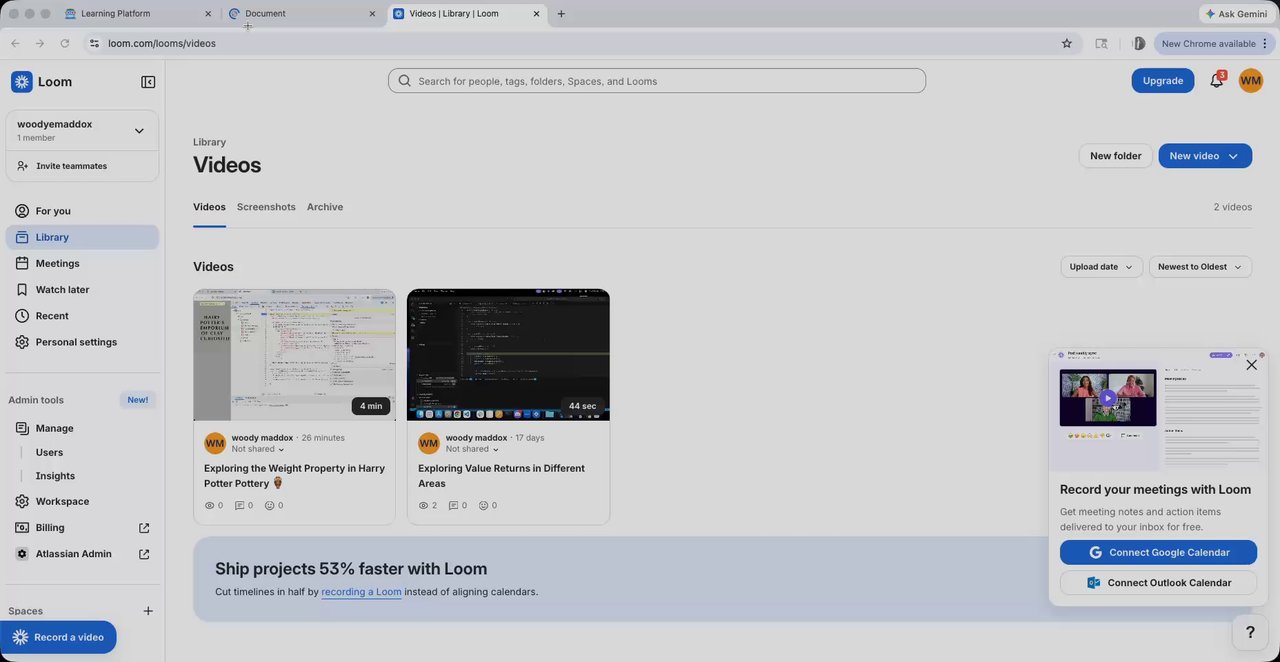Screen dimensions: 1280x662
Task: Open Personal settings
Action: 82,342
